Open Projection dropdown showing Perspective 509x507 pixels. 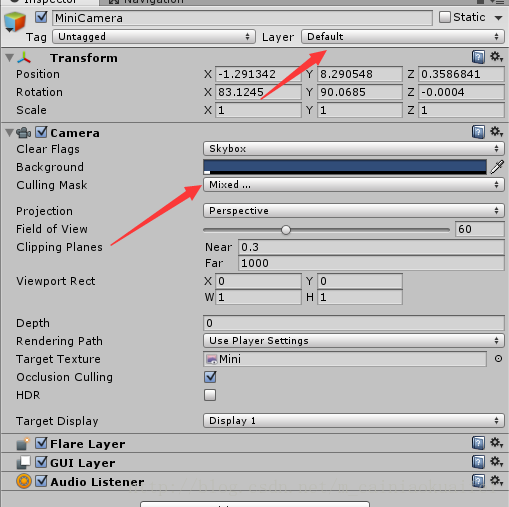(x=354, y=211)
